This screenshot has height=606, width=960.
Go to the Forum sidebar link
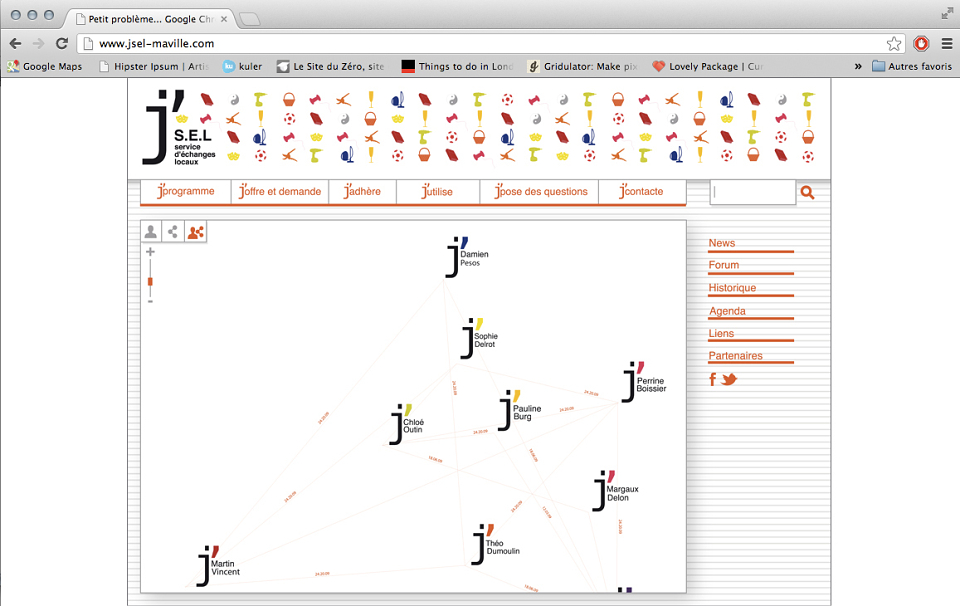pyautogui.click(x=724, y=265)
